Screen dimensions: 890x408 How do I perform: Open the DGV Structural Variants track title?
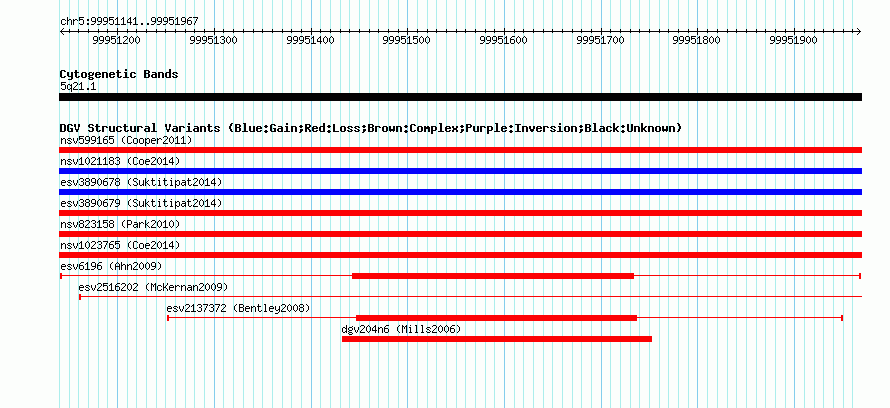371,128
